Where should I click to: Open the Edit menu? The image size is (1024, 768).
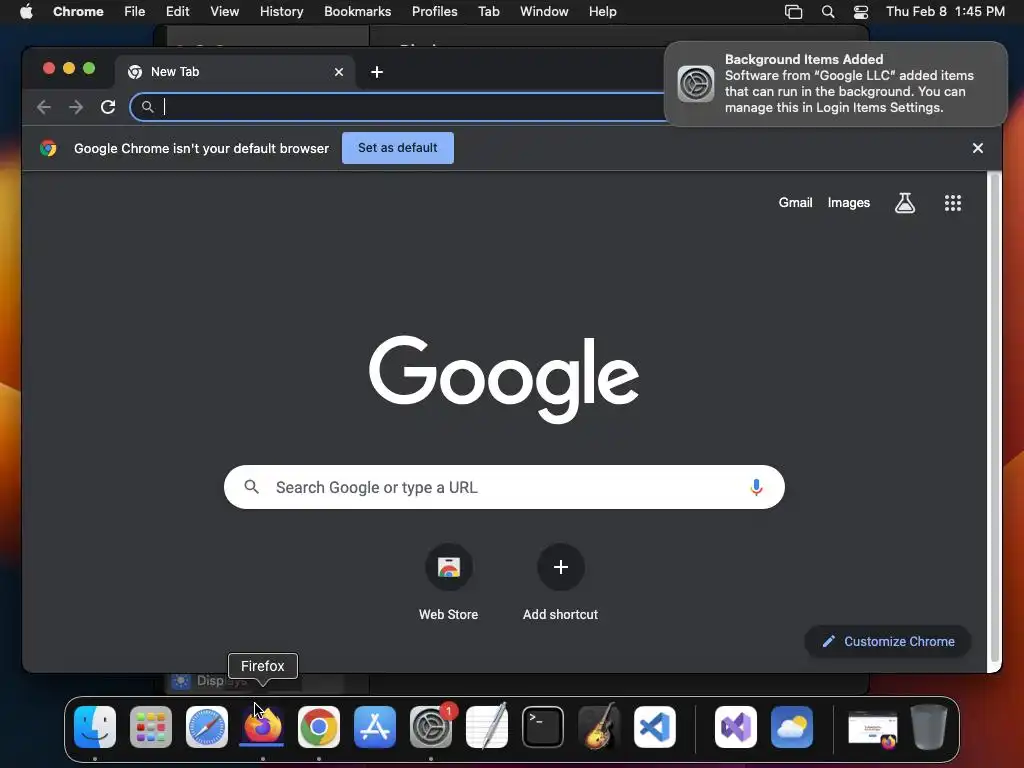pyautogui.click(x=177, y=12)
